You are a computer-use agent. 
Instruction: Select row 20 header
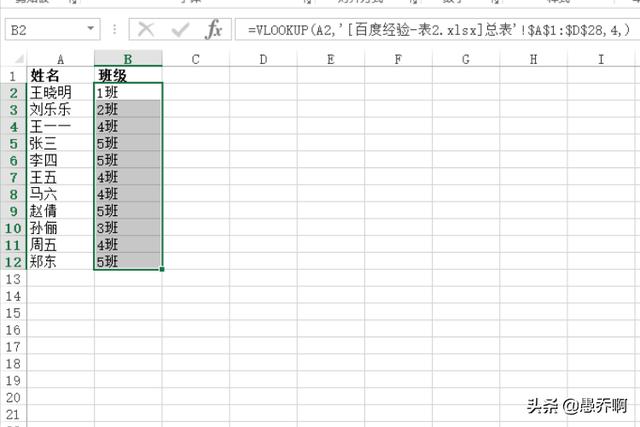[12, 397]
